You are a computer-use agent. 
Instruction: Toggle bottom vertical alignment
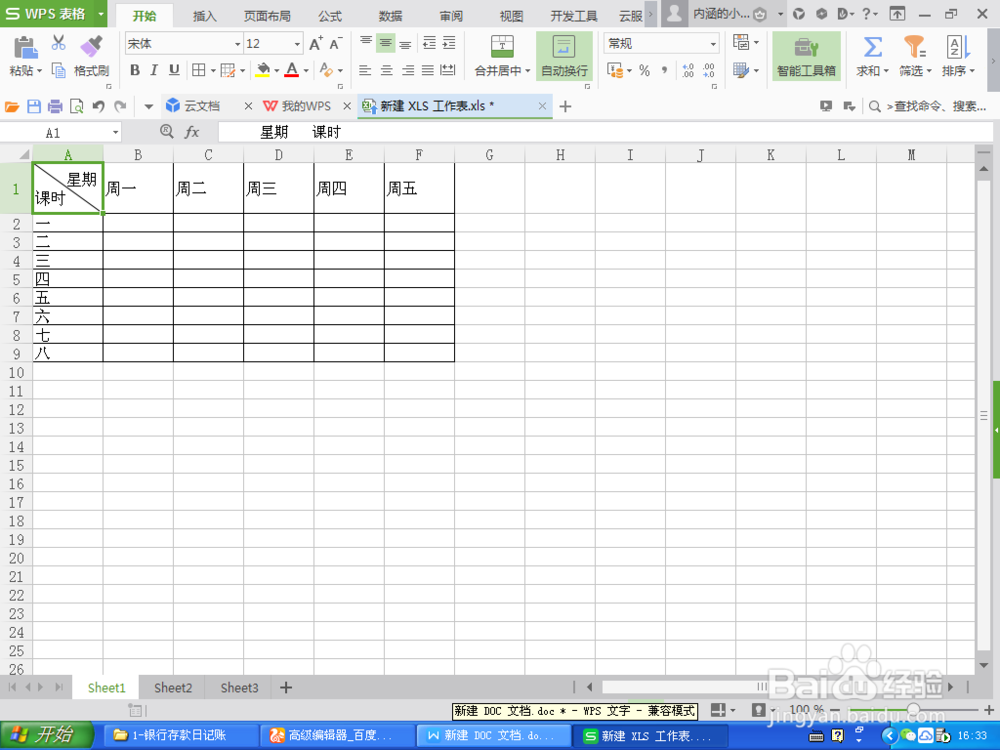pyautogui.click(x=406, y=43)
